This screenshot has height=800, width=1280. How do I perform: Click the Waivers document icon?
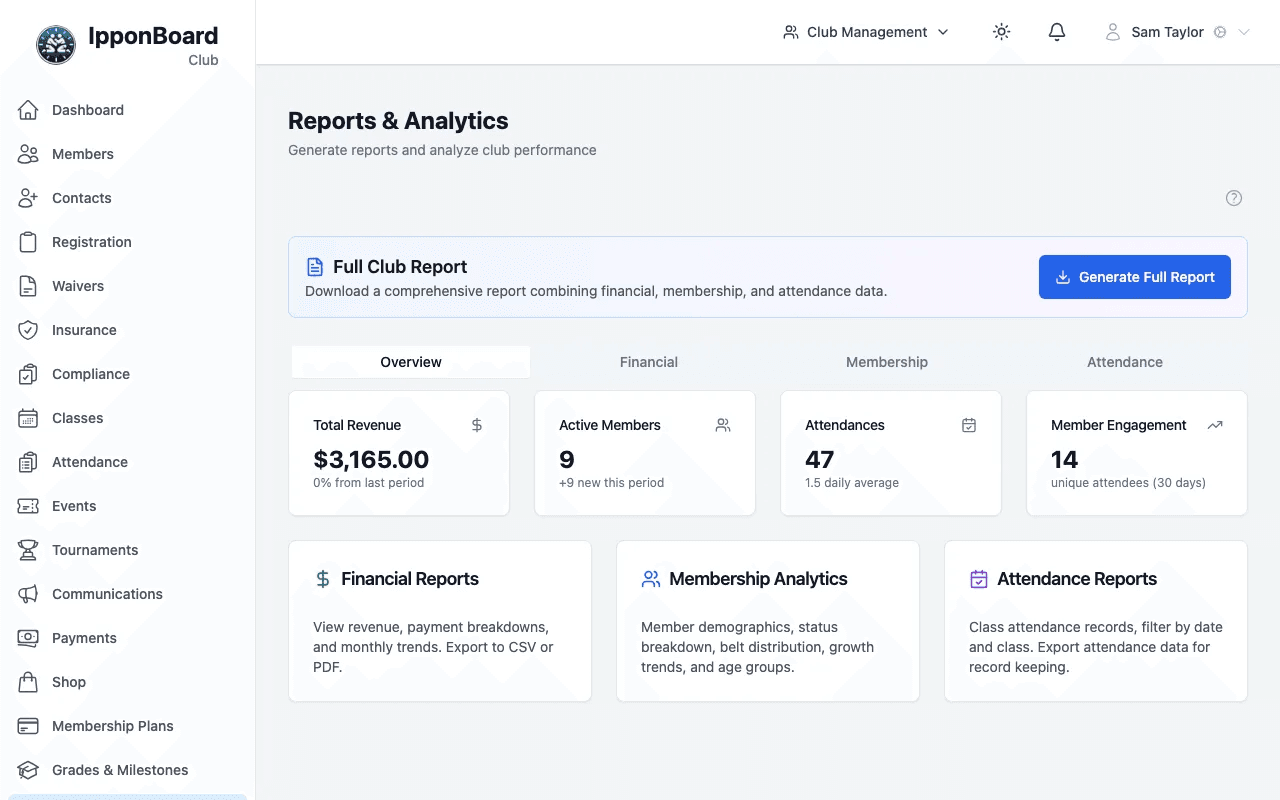[x=28, y=286]
